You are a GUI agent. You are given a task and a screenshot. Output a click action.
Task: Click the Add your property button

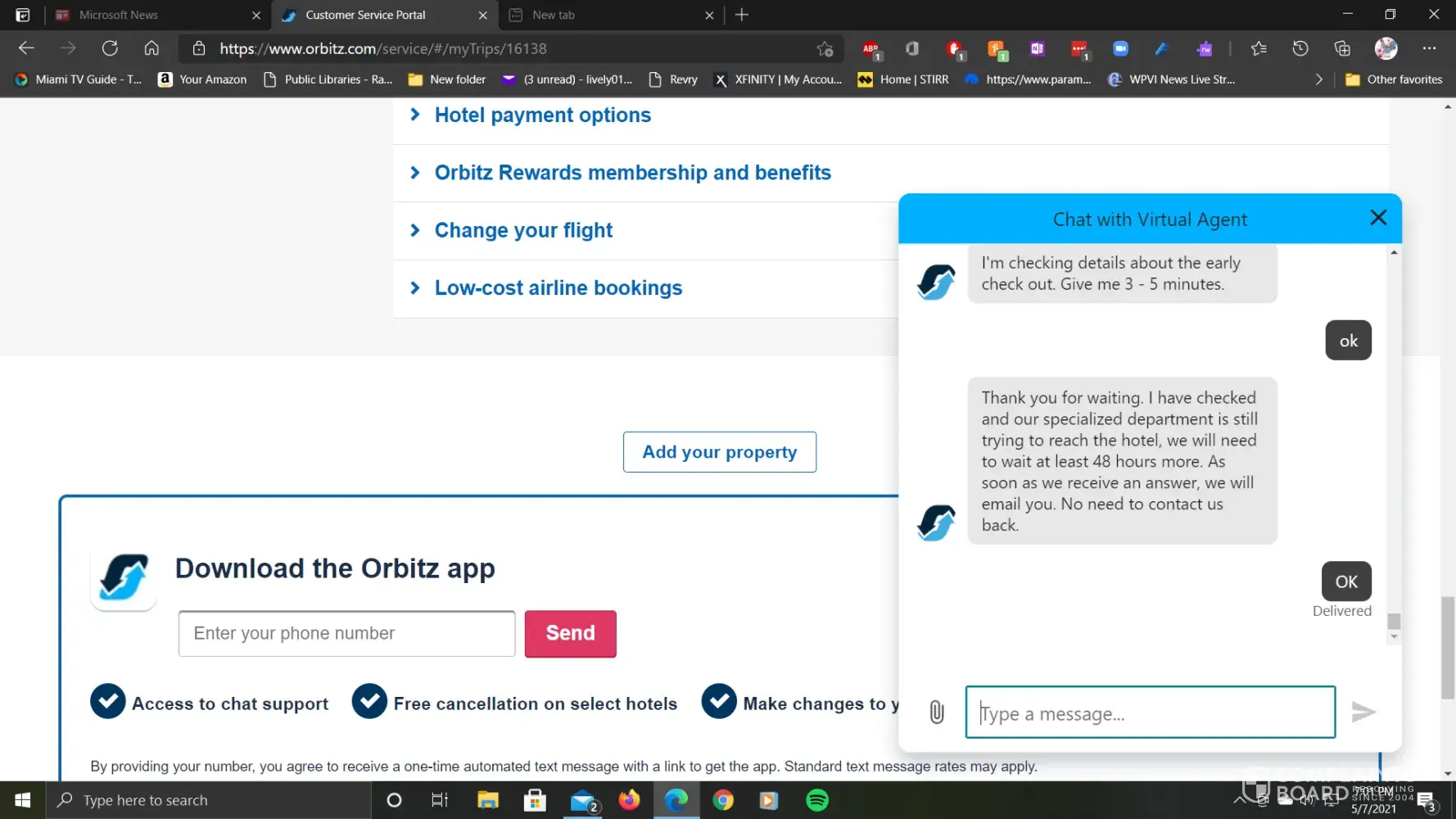tap(720, 452)
